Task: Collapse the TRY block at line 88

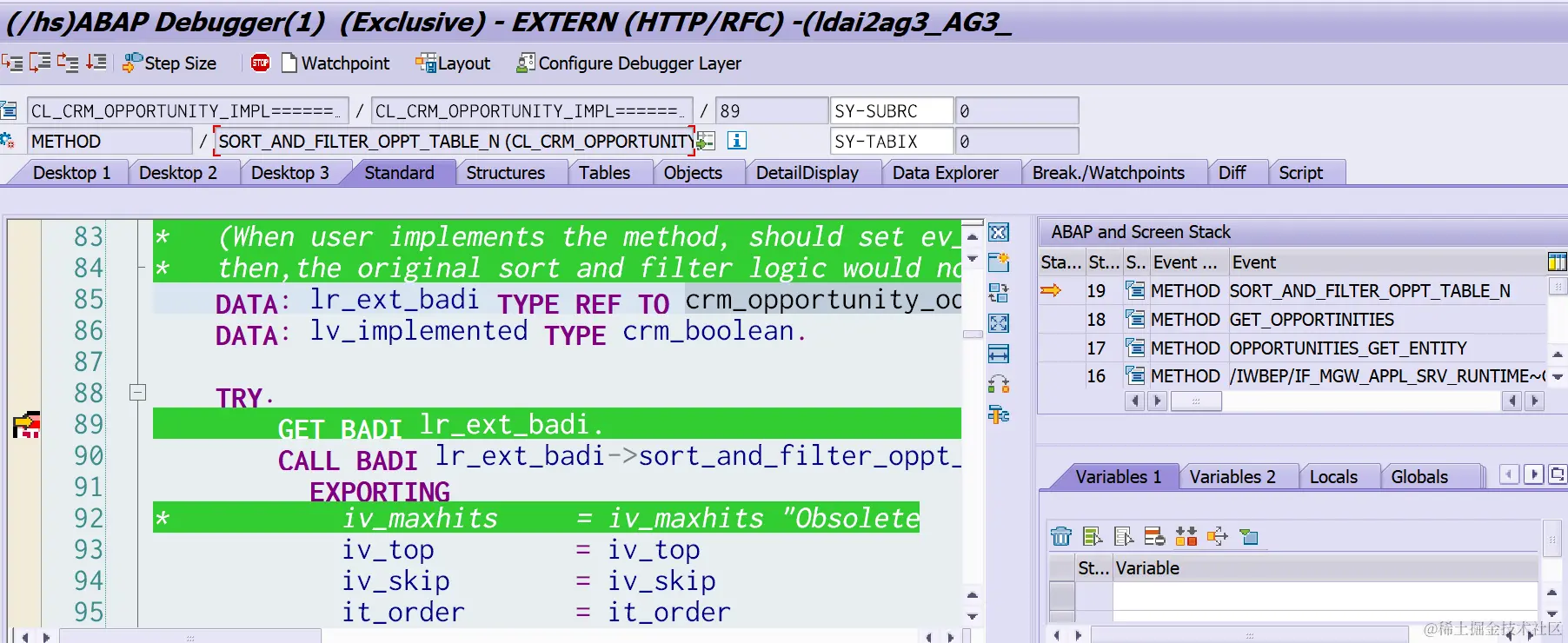Action: coord(137,392)
